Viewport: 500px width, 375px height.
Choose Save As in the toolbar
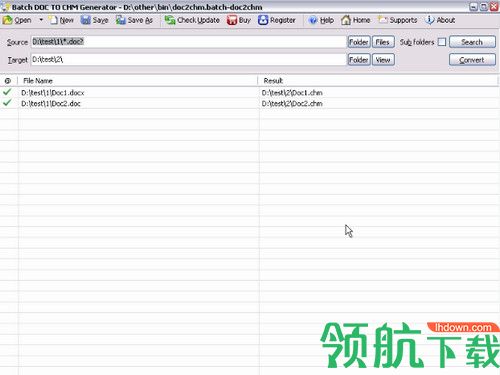tap(134, 20)
